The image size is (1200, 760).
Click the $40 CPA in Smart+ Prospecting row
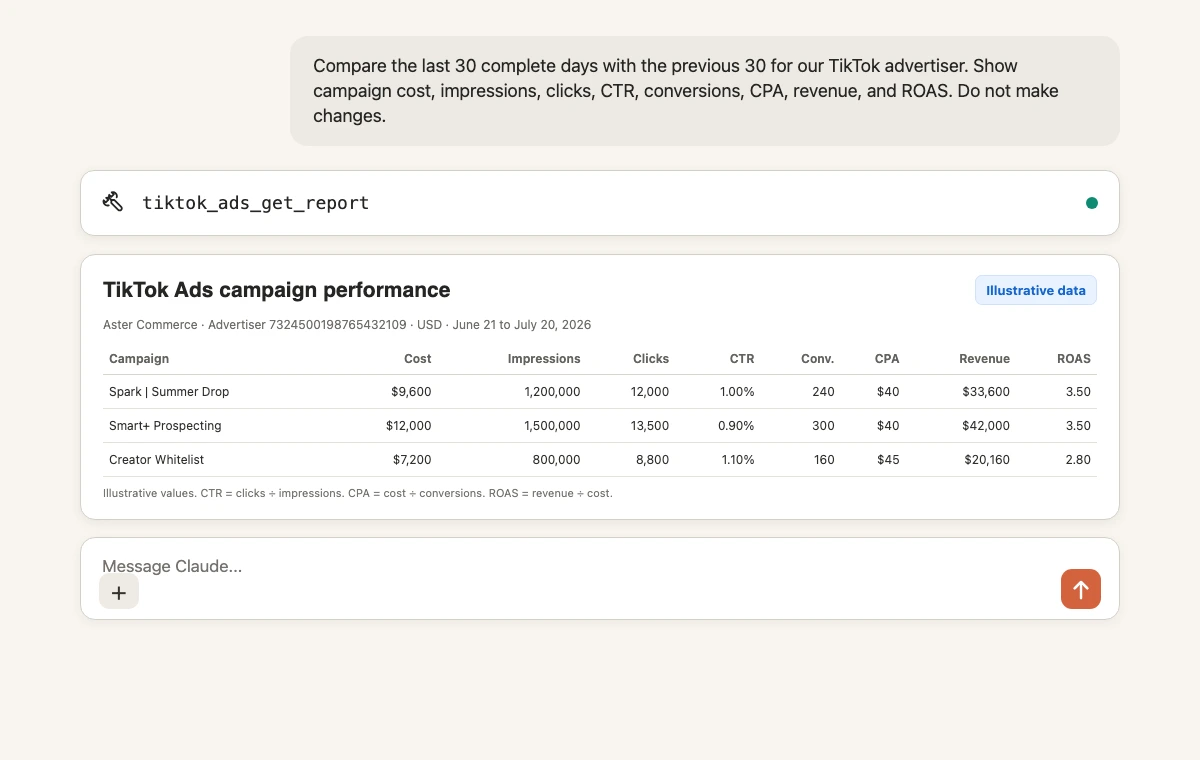pyautogui.click(x=888, y=426)
